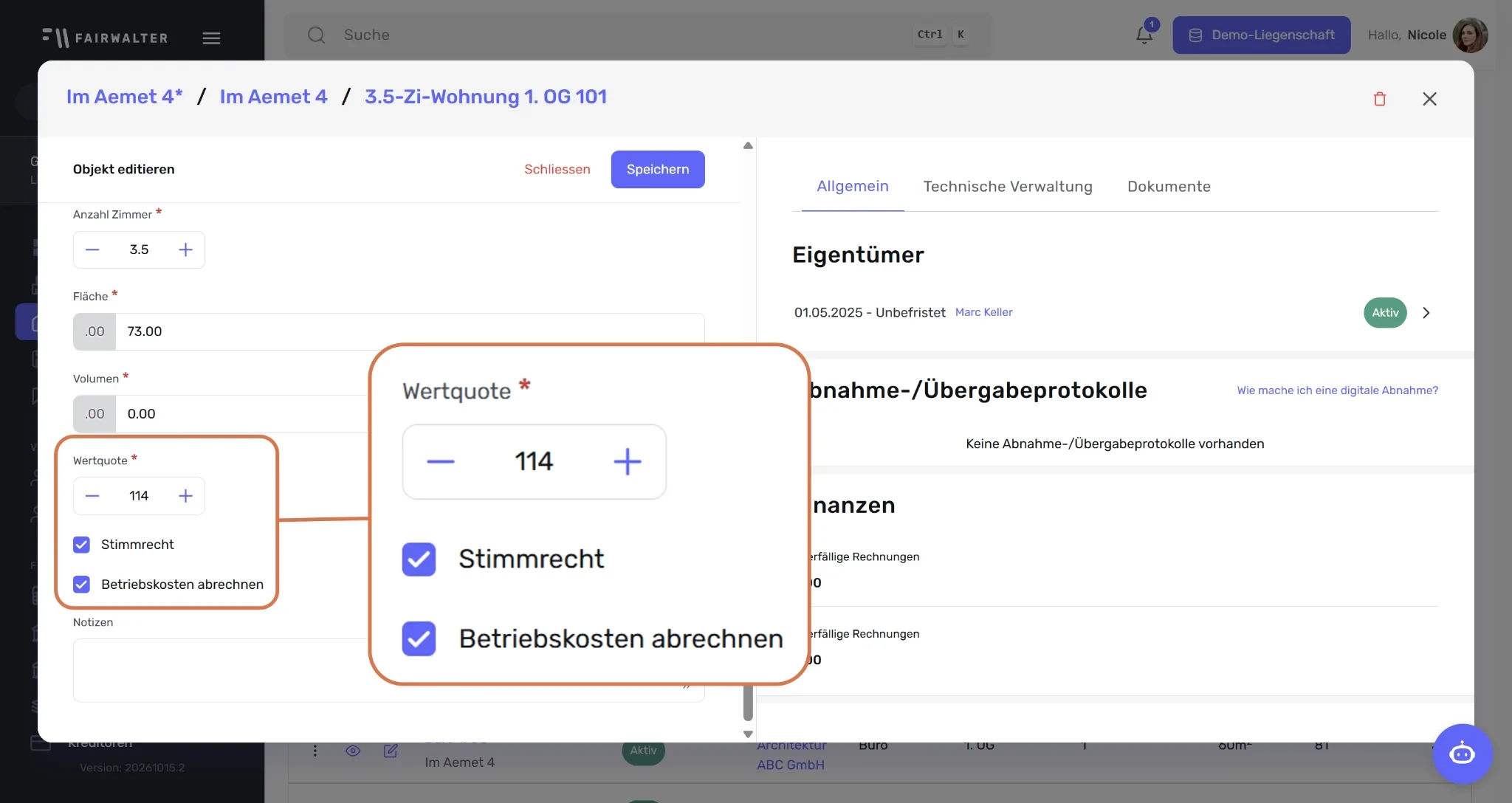
Task: Click the Speichern button
Action: coord(658,169)
